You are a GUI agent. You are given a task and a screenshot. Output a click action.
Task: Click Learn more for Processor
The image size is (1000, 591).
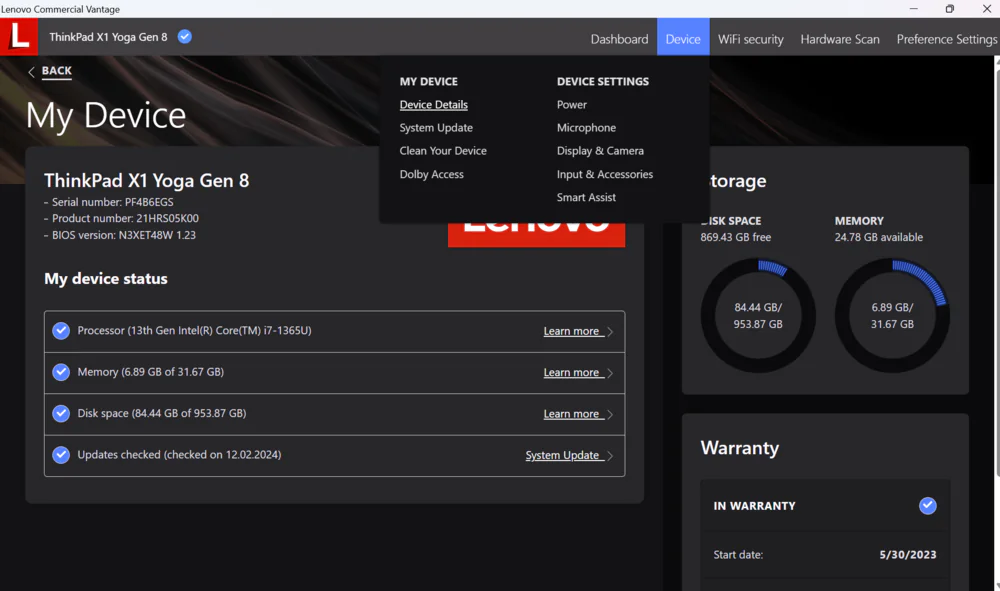[571, 331]
